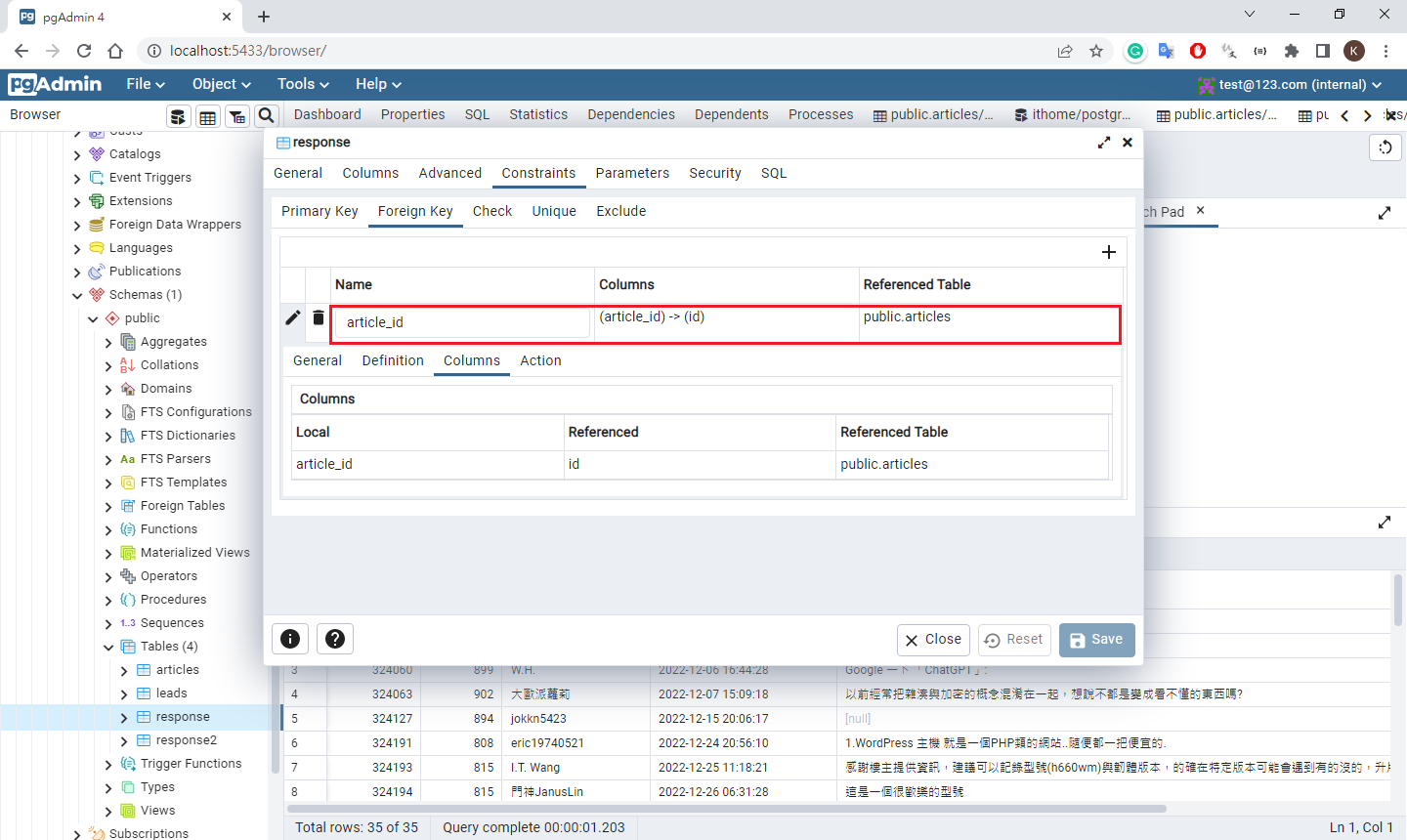Add a new foreign key with plus icon
Viewport: 1407px width, 840px height.
1108,252
